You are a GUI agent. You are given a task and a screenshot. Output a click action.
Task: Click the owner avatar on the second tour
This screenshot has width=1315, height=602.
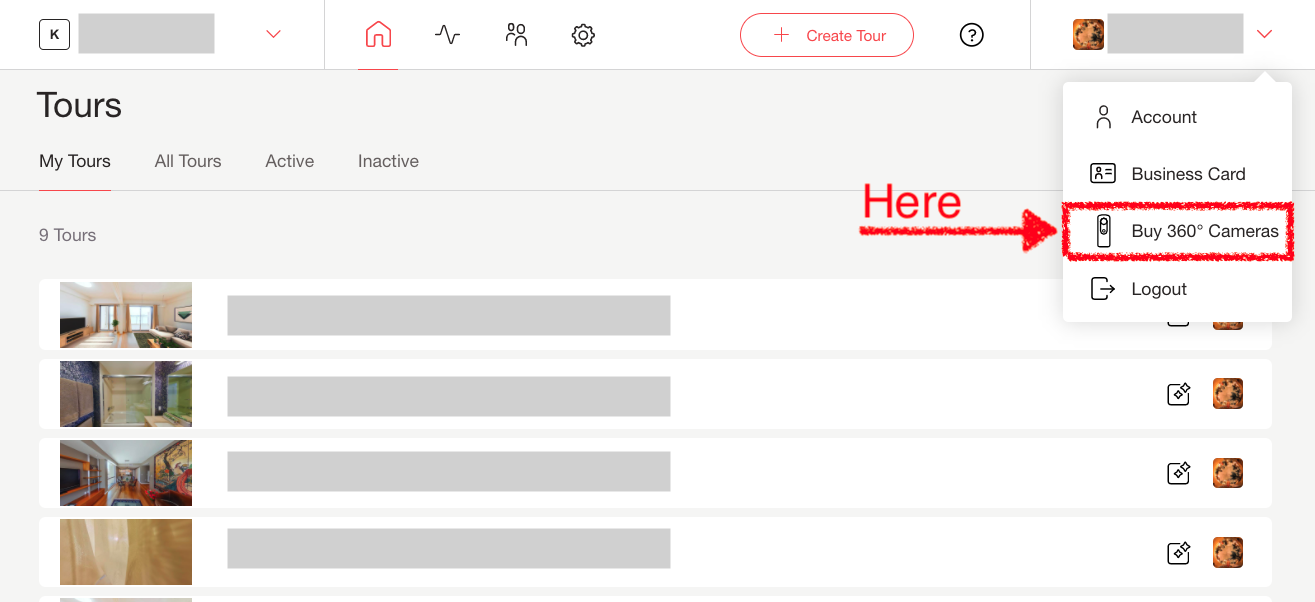1227,394
